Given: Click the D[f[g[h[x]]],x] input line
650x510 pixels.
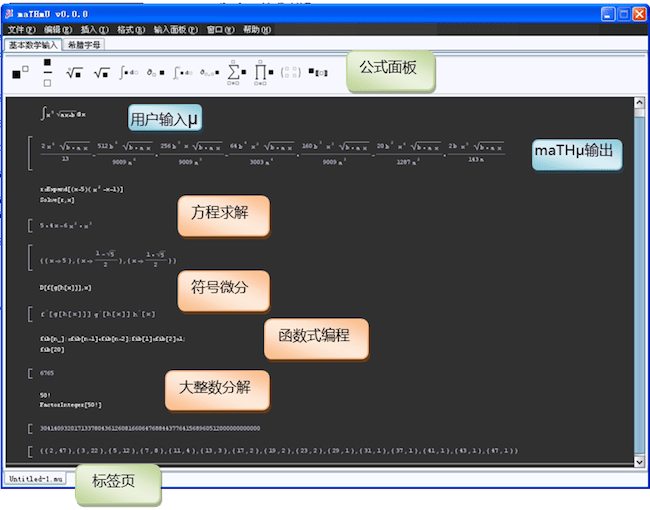Looking at the screenshot, I should click(x=65, y=287).
